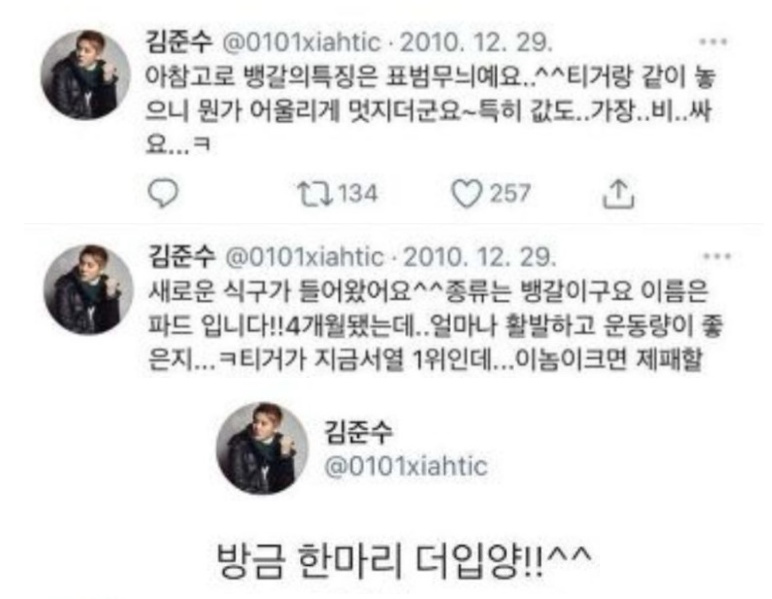Open @0101xiahtic handle in bottom profile
The image size is (772, 599).
(x=406, y=466)
